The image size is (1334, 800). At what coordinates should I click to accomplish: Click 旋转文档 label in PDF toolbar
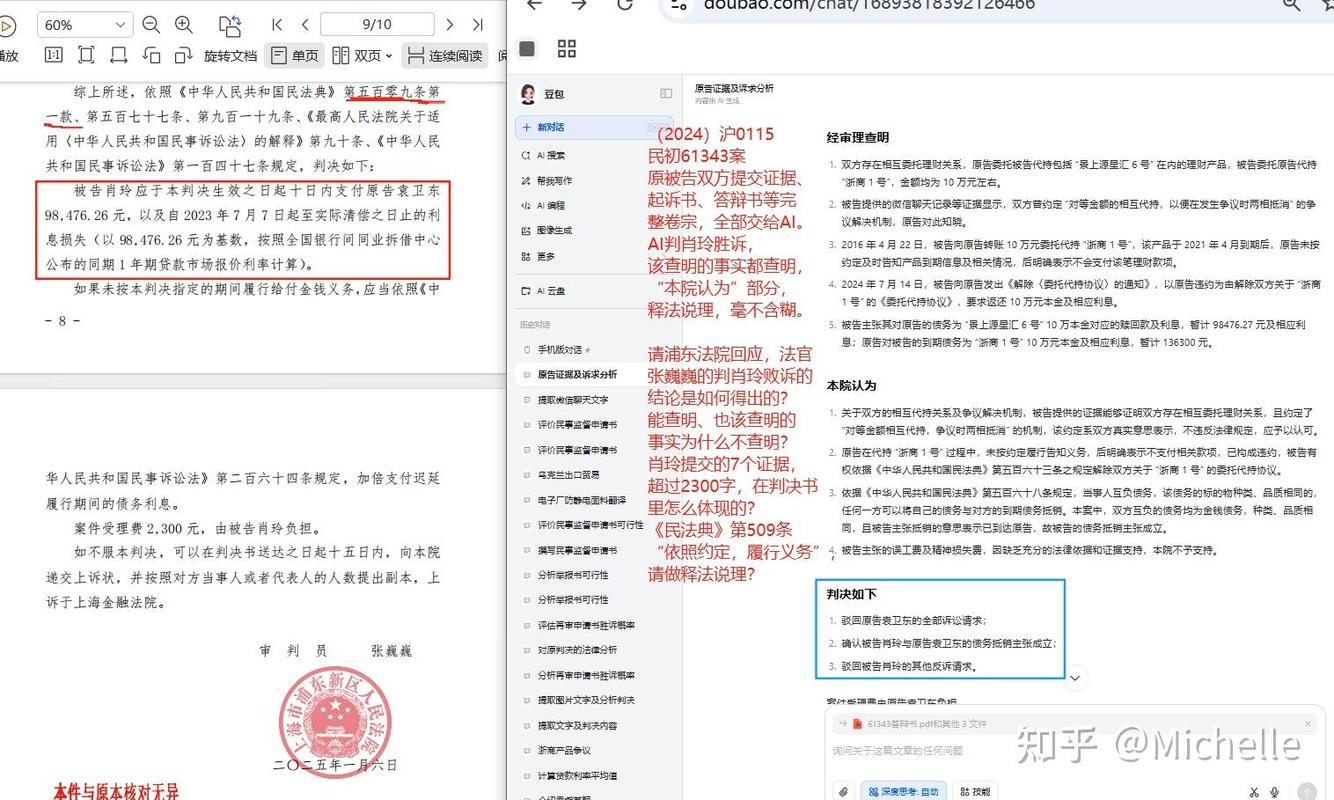pyautogui.click(x=230, y=56)
